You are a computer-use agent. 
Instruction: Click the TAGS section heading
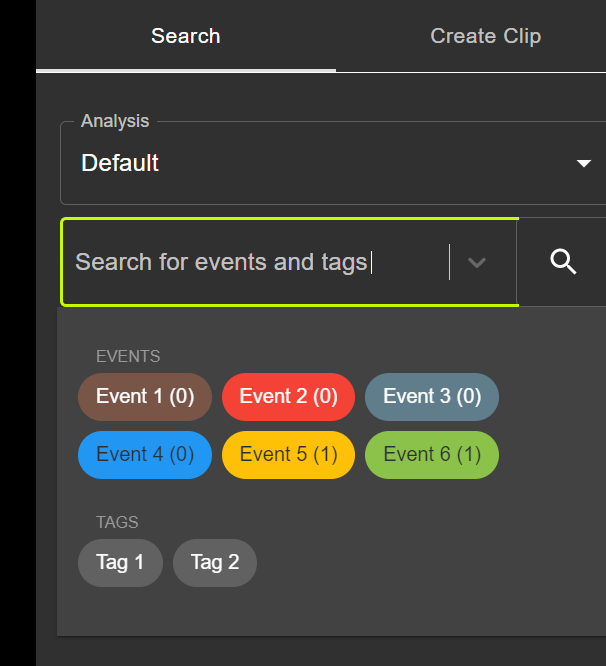tap(117, 522)
